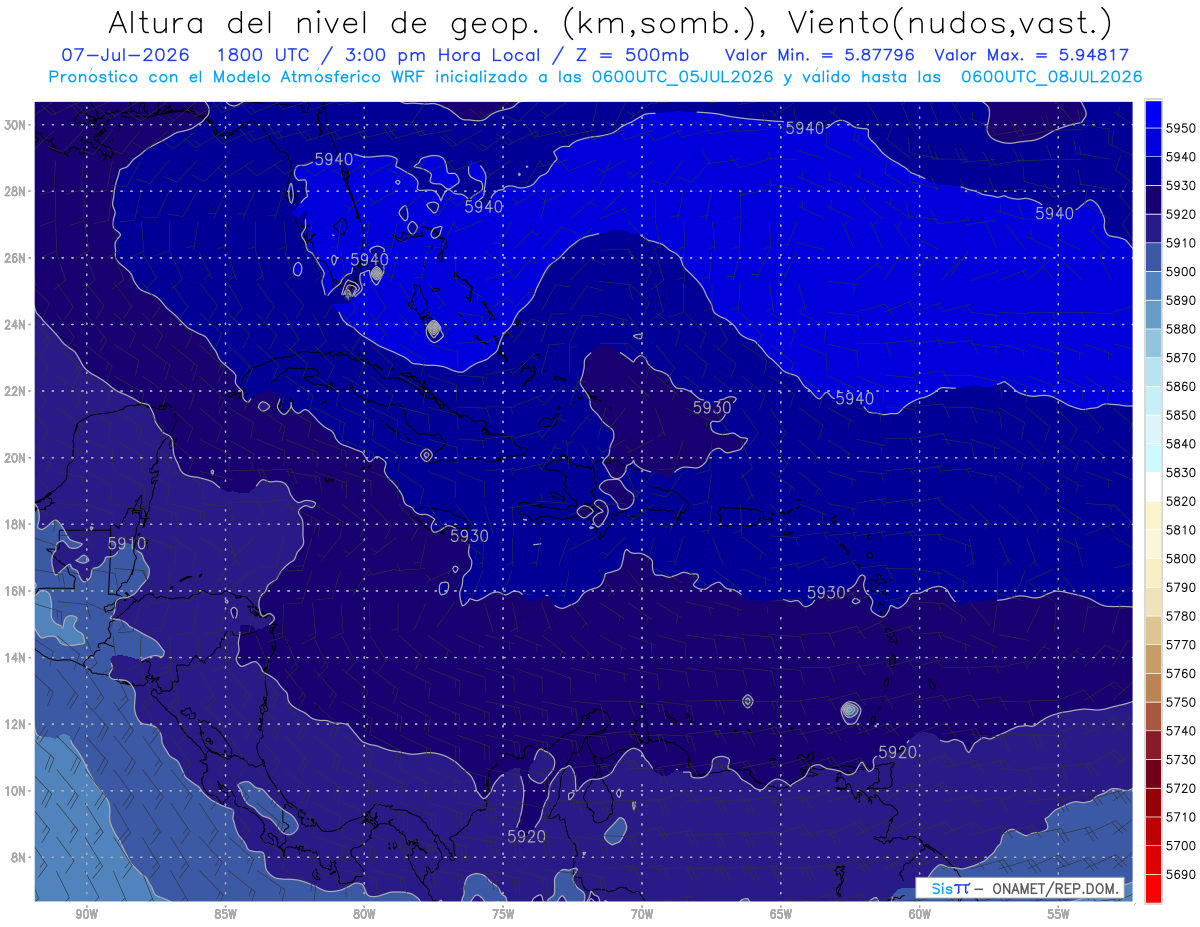Click the 24N latitude axis label
Screen dimensions: 1200x927
[x=15, y=325]
